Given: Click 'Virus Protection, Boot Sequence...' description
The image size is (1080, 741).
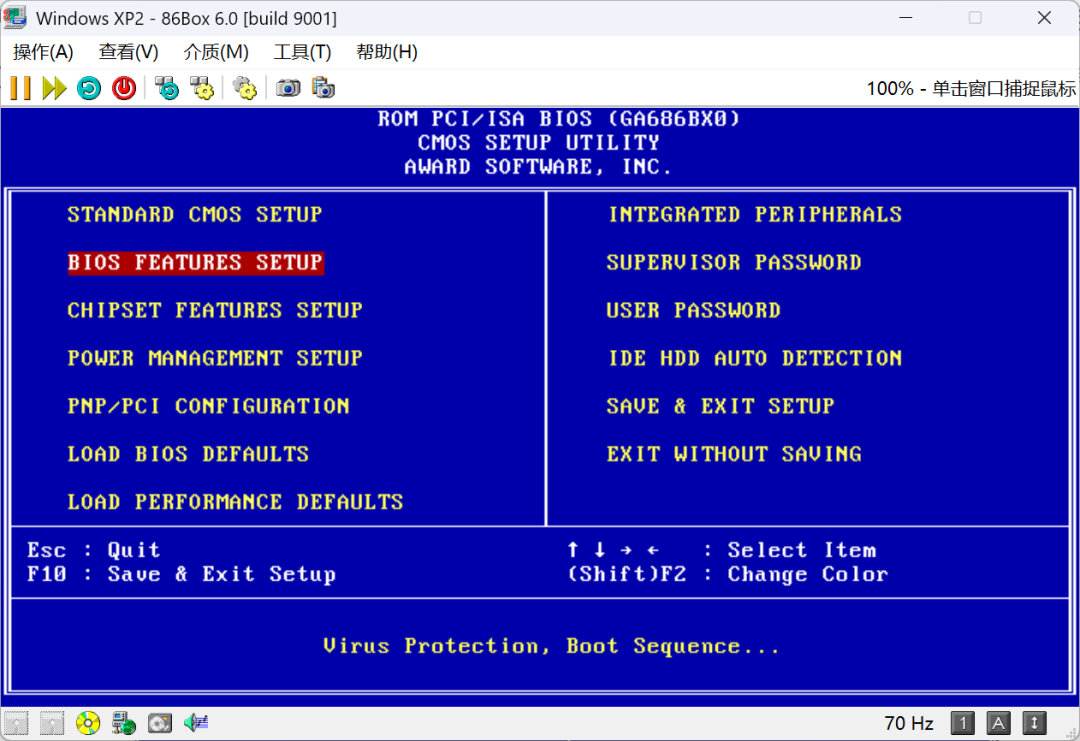Looking at the screenshot, I should click(x=551, y=646).
